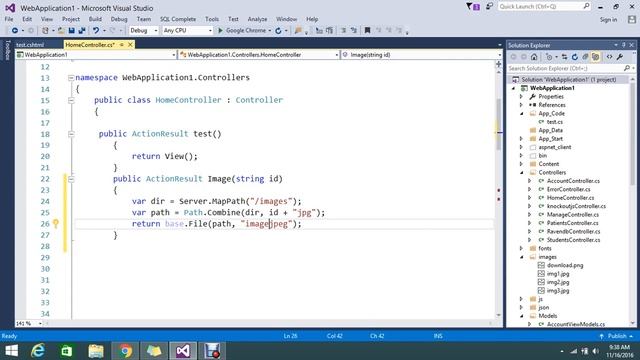Image resolution: width=640 pixels, height=360 pixels.
Task: Click the editor vertical scrollbar thumb
Action: click(499, 124)
